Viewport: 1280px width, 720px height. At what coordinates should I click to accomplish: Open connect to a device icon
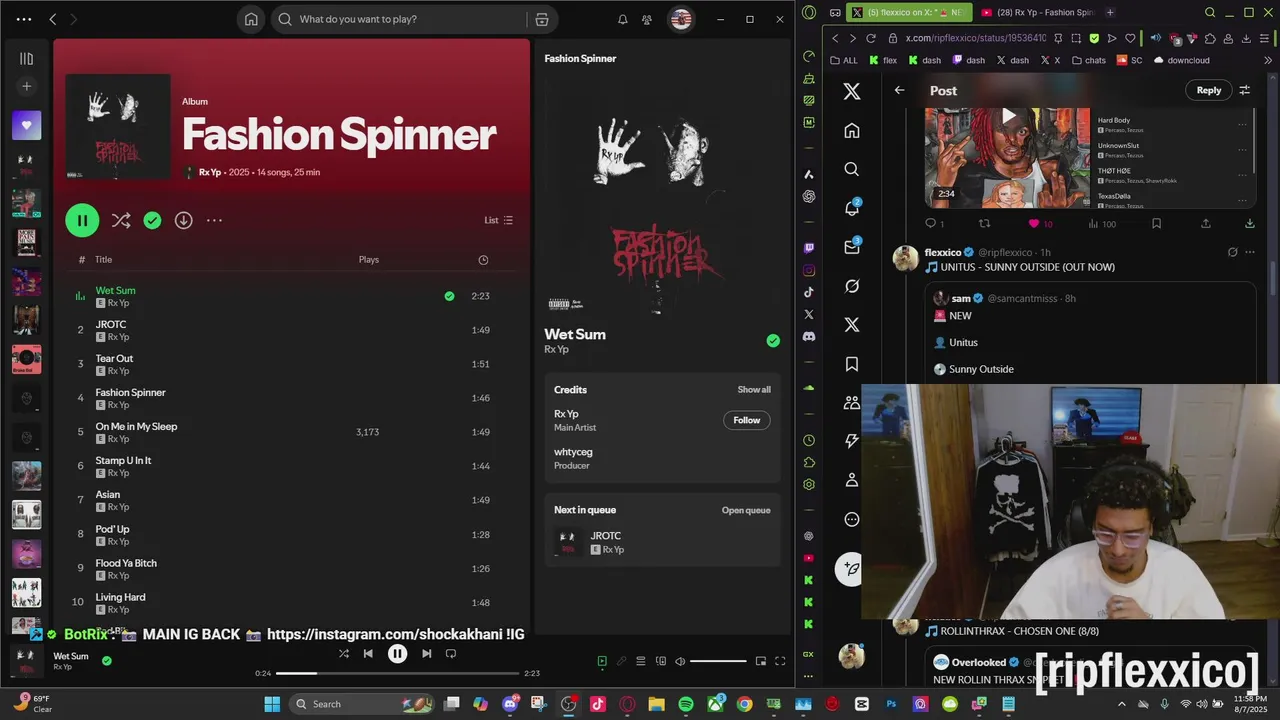click(x=660, y=661)
